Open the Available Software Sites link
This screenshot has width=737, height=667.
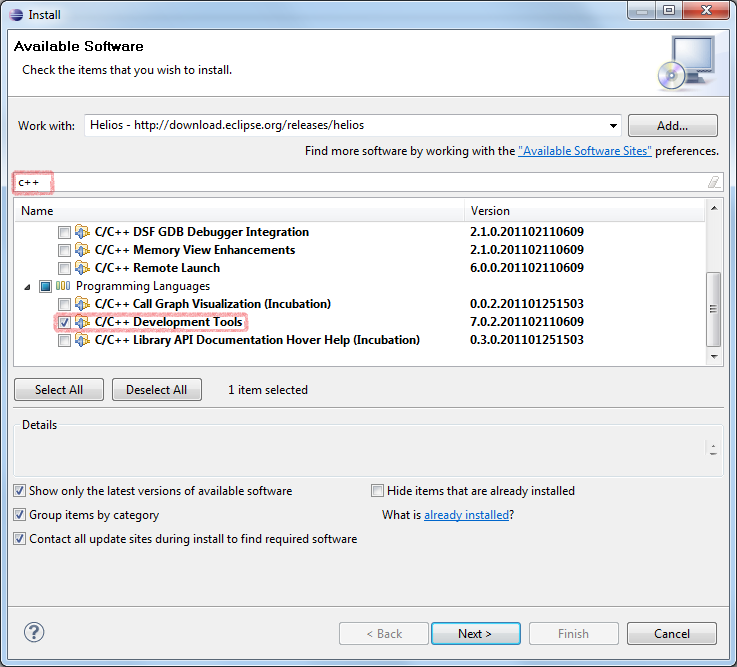point(584,151)
